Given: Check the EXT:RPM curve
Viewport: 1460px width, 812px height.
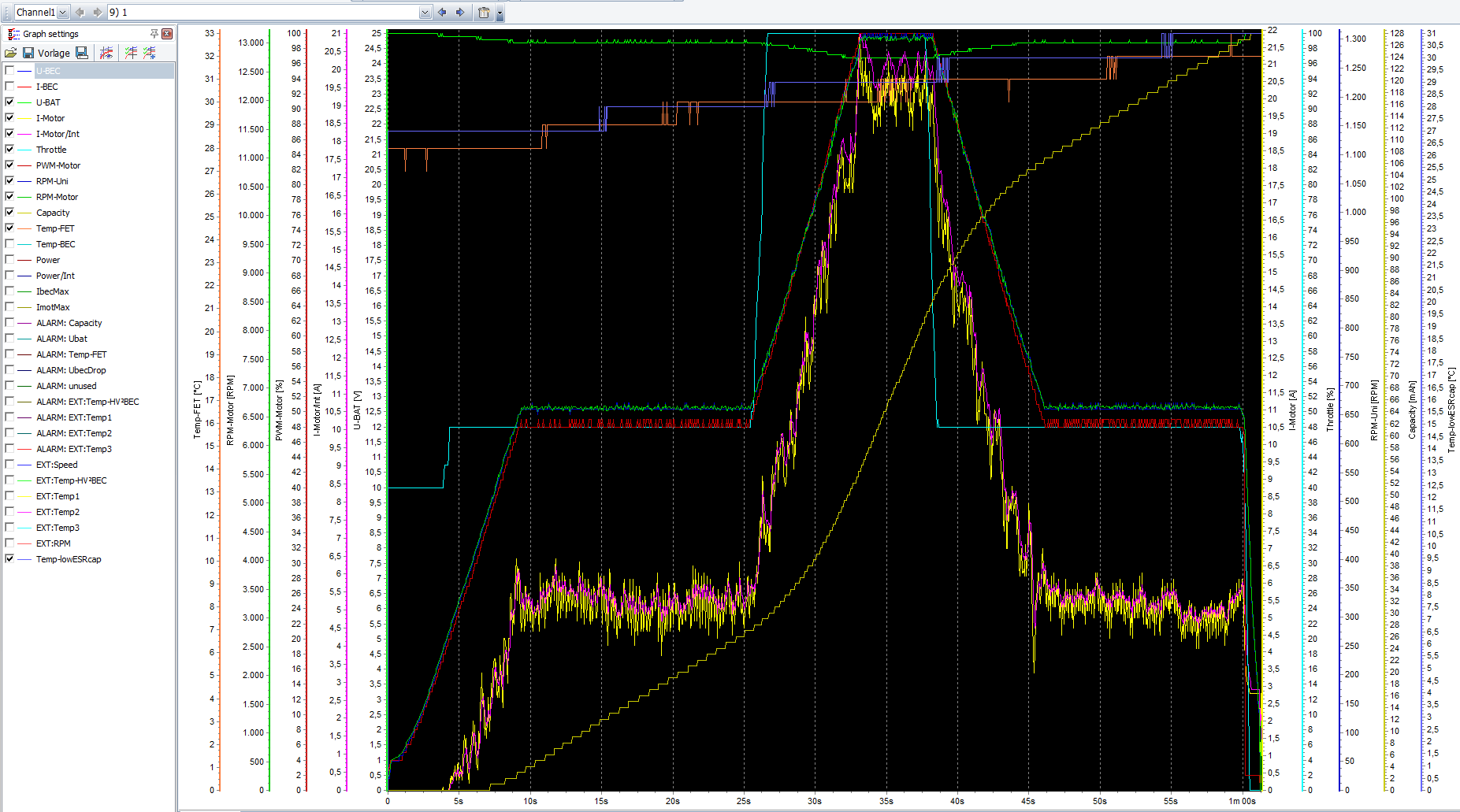Looking at the screenshot, I should (9, 543).
